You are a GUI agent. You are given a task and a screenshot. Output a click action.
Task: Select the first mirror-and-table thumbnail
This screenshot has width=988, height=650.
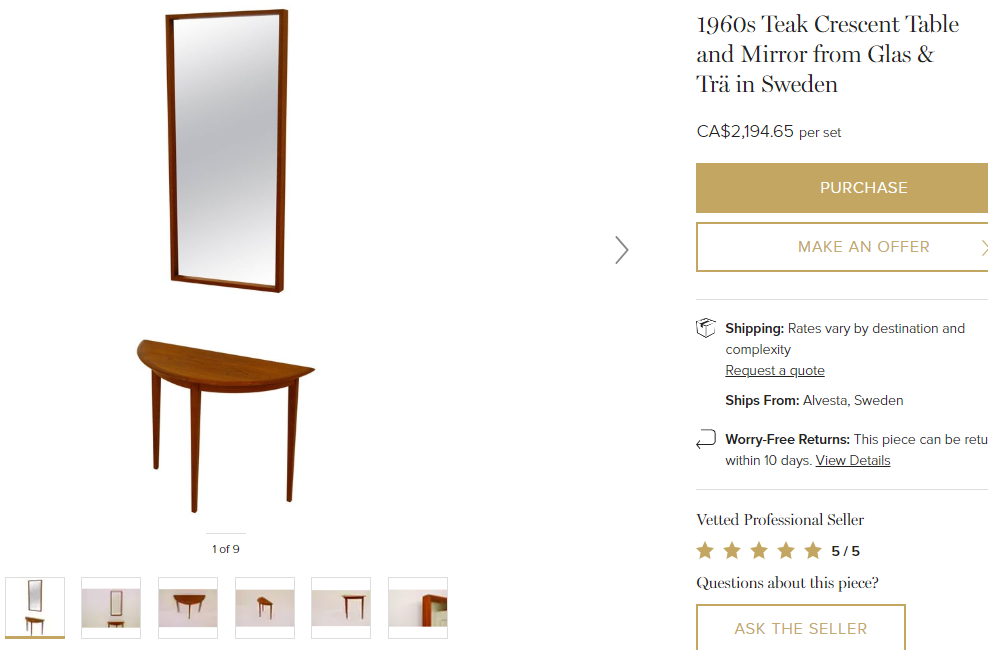coord(34,607)
